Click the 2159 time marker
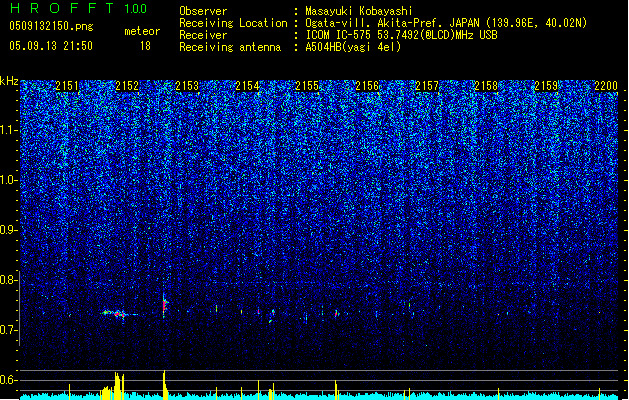 click(x=546, y=86)
